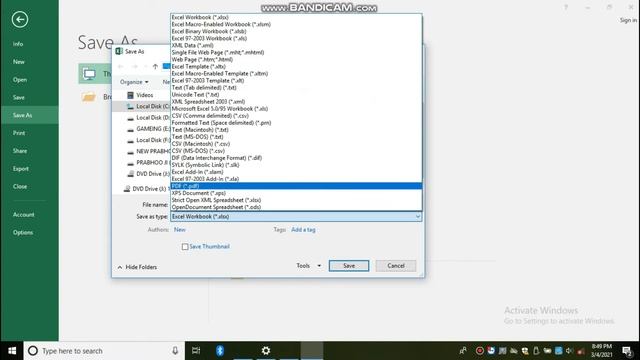Select DIF (Data Interchange Format)
The height and width of the screenshot is (360, 640).
[296, 158]
